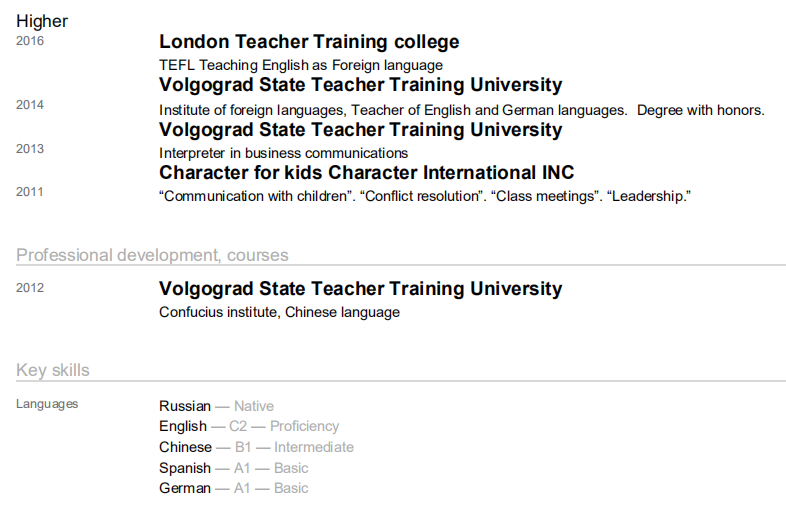Click the 2014 year label
The image size is (786, 511).
[x=30, y=105]
